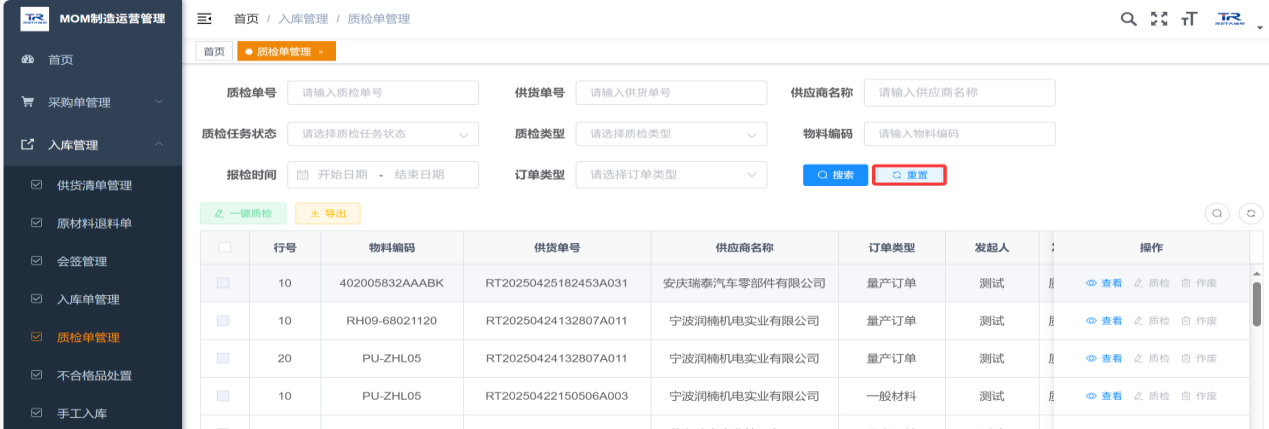This screenshot has width=1269, height=429.
Task: Click the MOM logo in sidebar header
Action: click(33, 19)
